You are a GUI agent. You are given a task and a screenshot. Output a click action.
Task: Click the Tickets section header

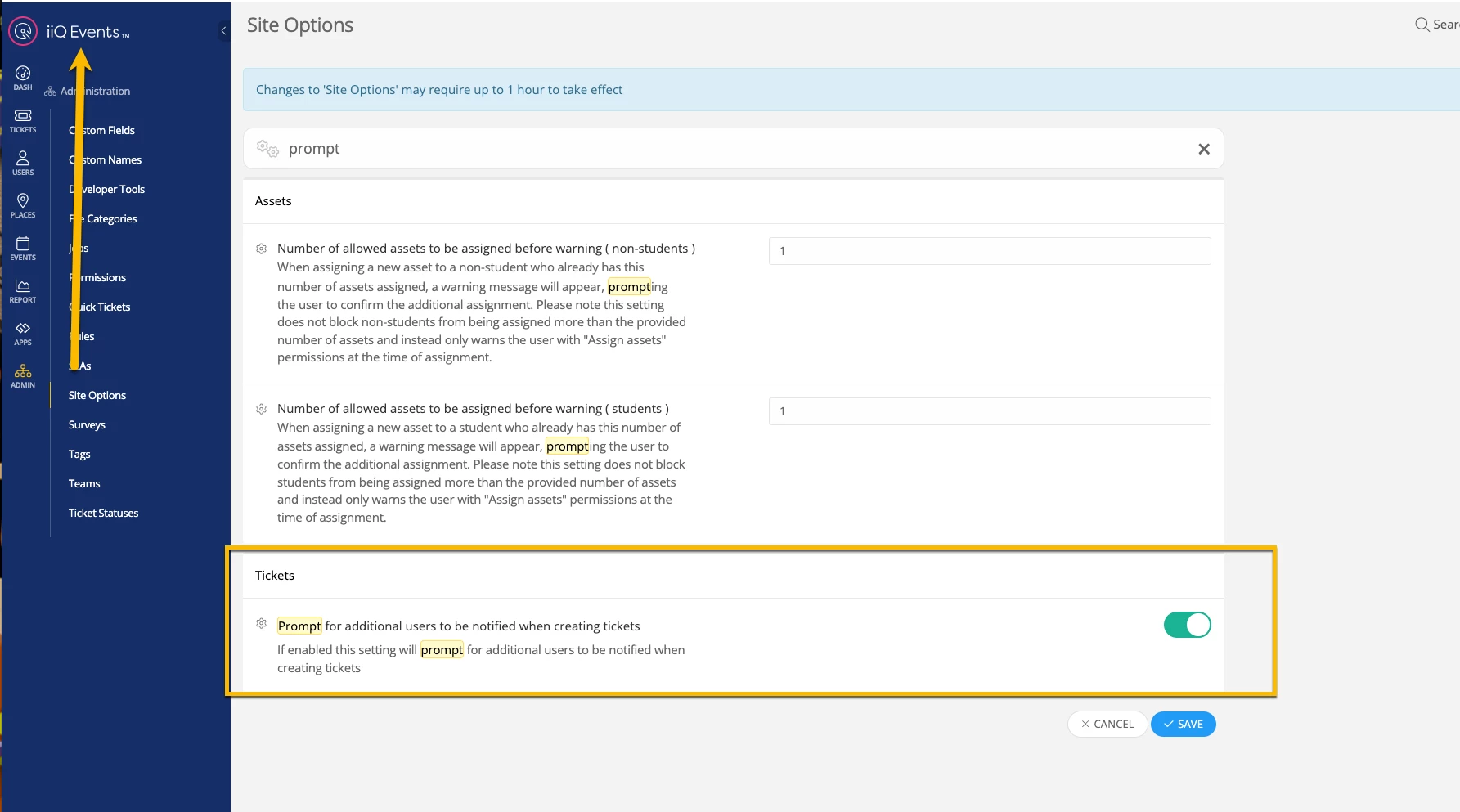275,575
